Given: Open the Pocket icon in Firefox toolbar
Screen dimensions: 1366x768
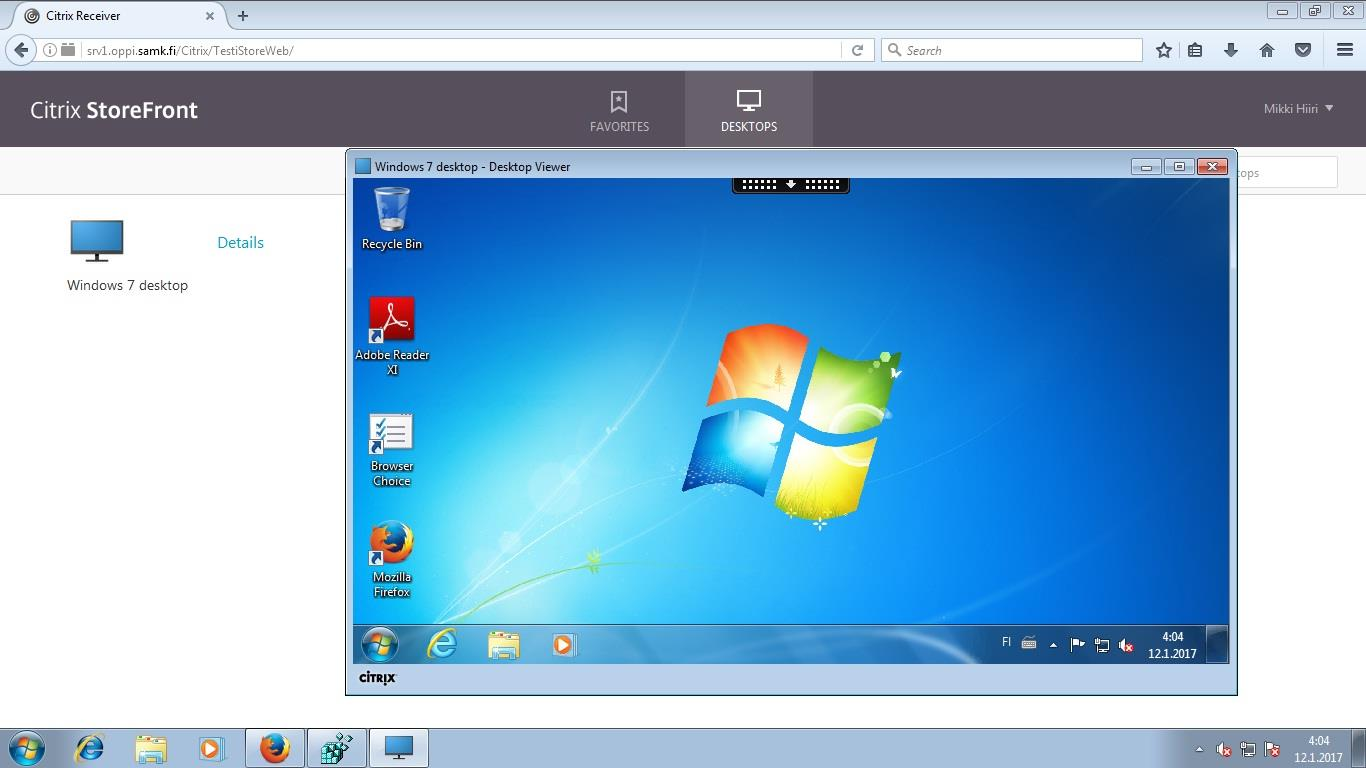Looking at the screenshot, I should 1303,50.
